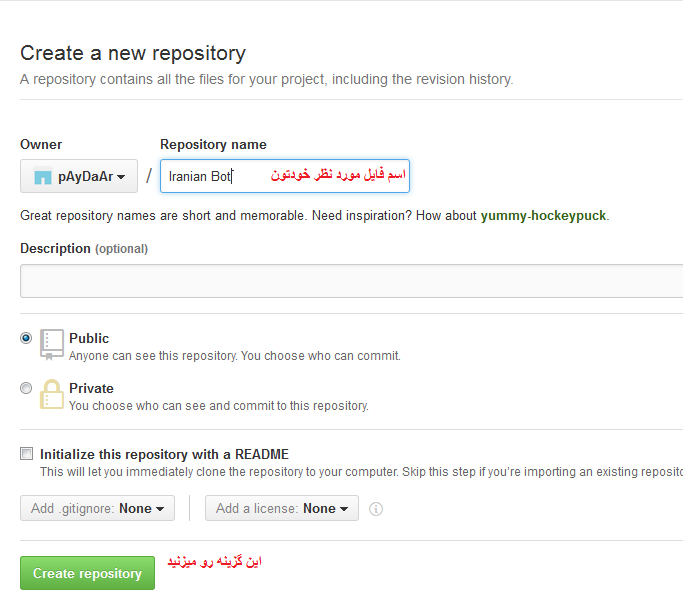
Task: Click the Public option label
Action: point(89,338)
